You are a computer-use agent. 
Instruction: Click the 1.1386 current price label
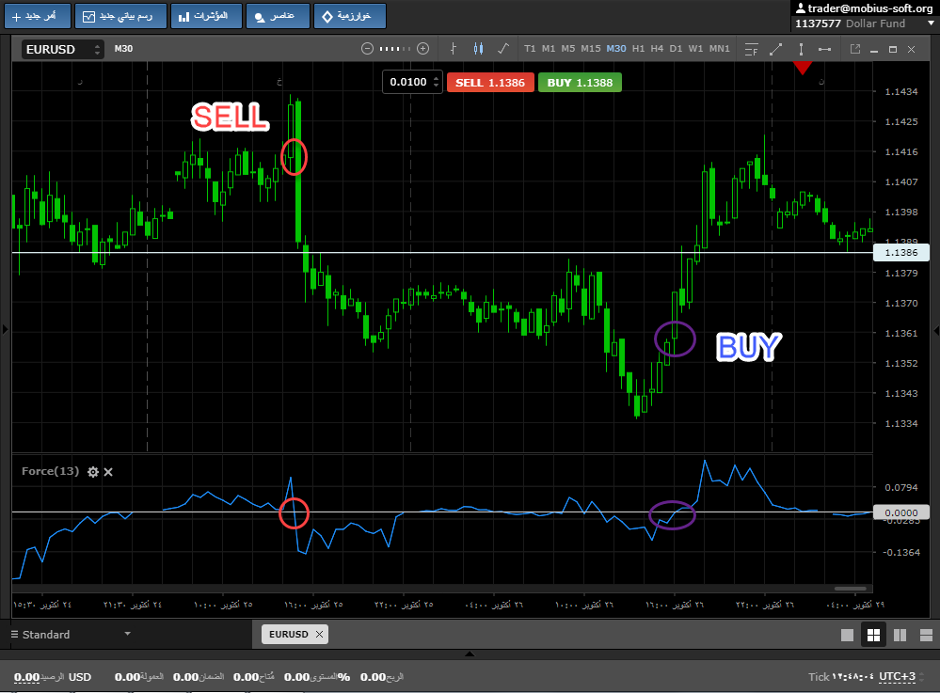pyautogui.click(x=901, y=252)
